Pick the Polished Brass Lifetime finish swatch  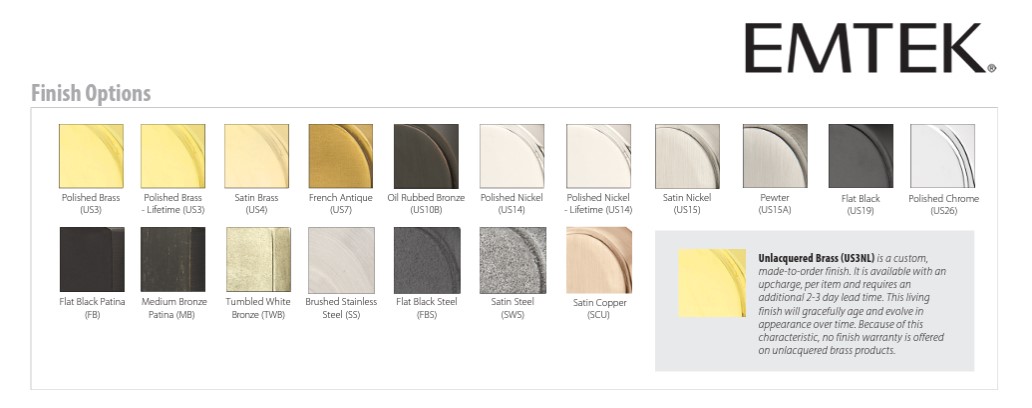(173, 156)
